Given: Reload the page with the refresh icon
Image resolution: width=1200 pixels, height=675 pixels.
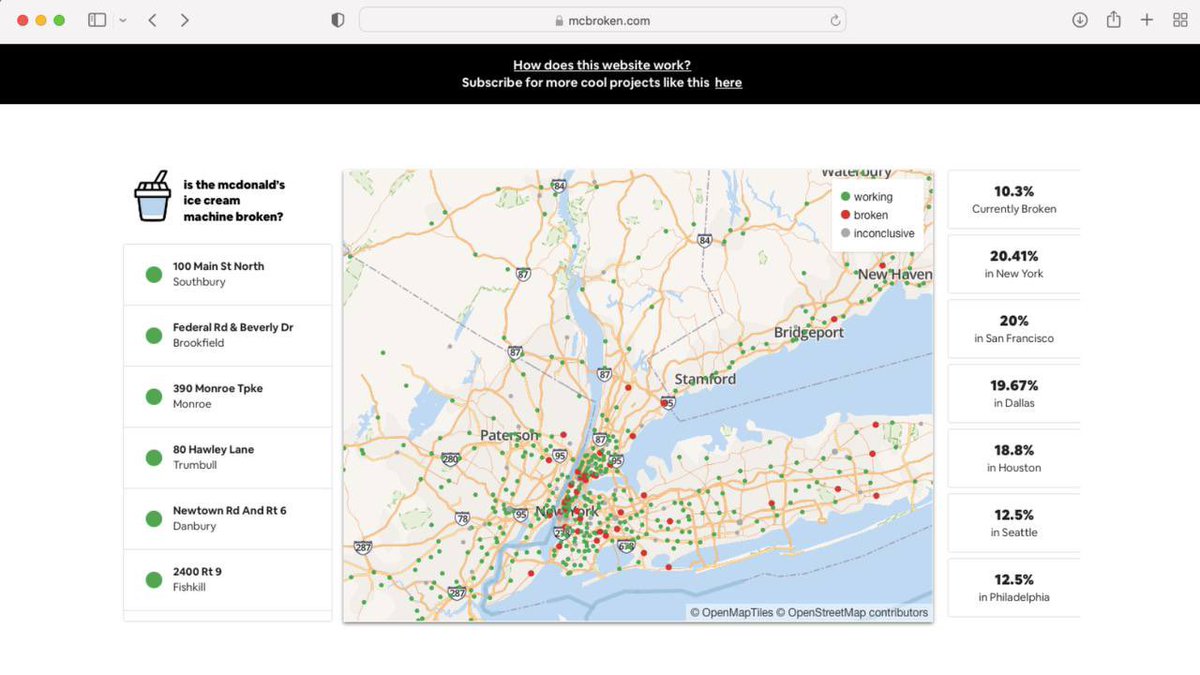Looking at the screenshot, I should [x=835, y=20].
